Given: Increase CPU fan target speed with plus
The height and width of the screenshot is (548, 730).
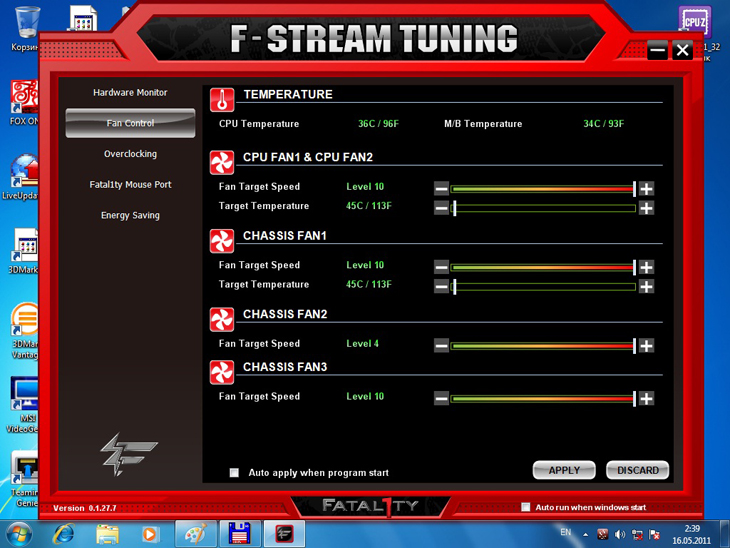Looking at the screenshot, I should [646, 188].
